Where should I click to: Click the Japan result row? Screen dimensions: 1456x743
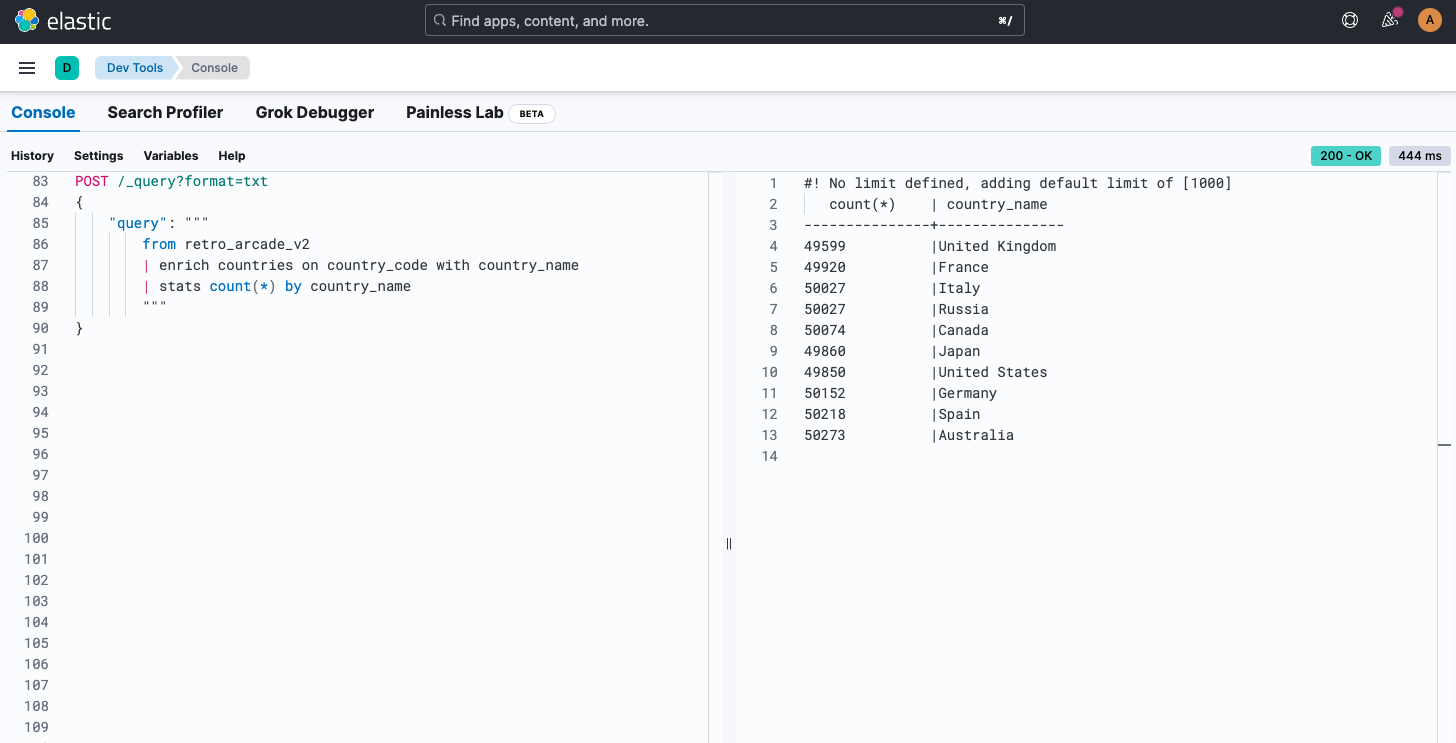[x=892, y=351]
